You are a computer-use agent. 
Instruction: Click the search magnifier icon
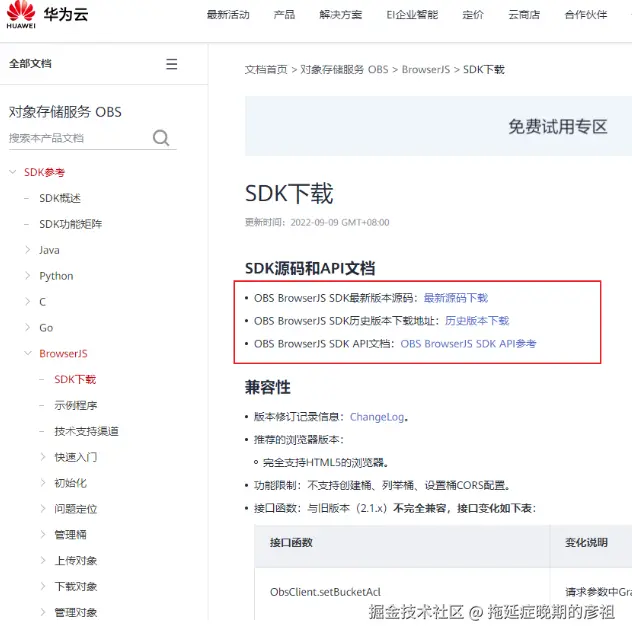tap(161, 138)
